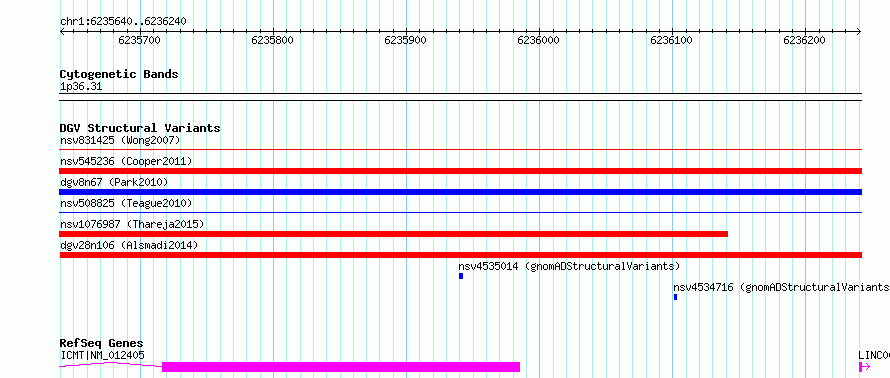Click the magenta LINC0 gene arrow
The width and height of the screenshot is (890, 378).
click(865, 367)
